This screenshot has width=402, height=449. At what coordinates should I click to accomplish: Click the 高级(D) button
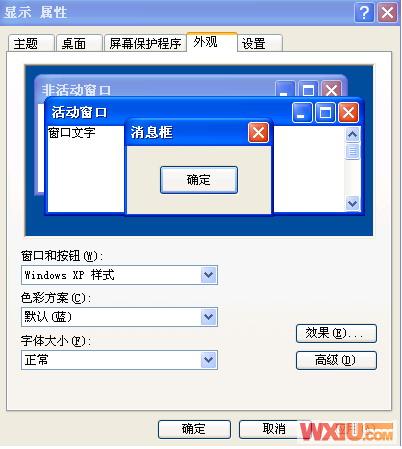tap(336, 360)
